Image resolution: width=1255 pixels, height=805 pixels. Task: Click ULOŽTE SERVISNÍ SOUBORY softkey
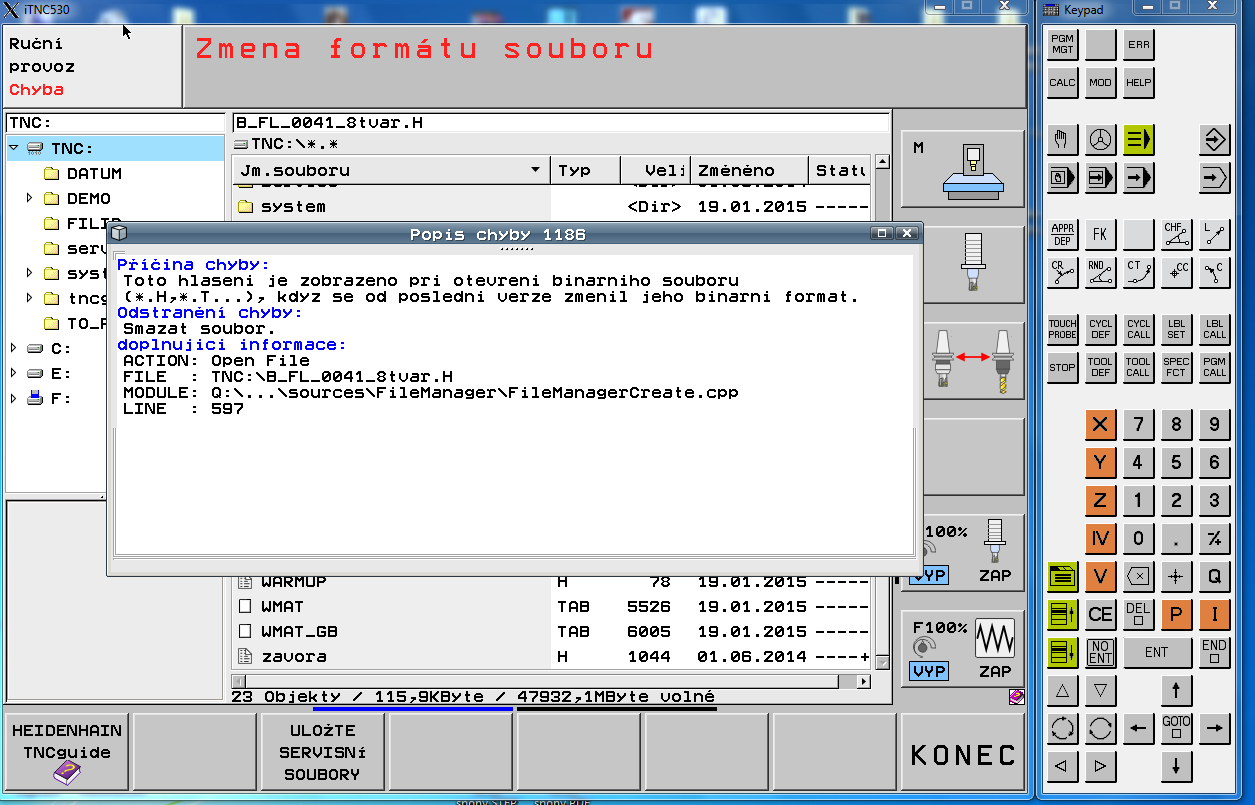pos(323,752)
